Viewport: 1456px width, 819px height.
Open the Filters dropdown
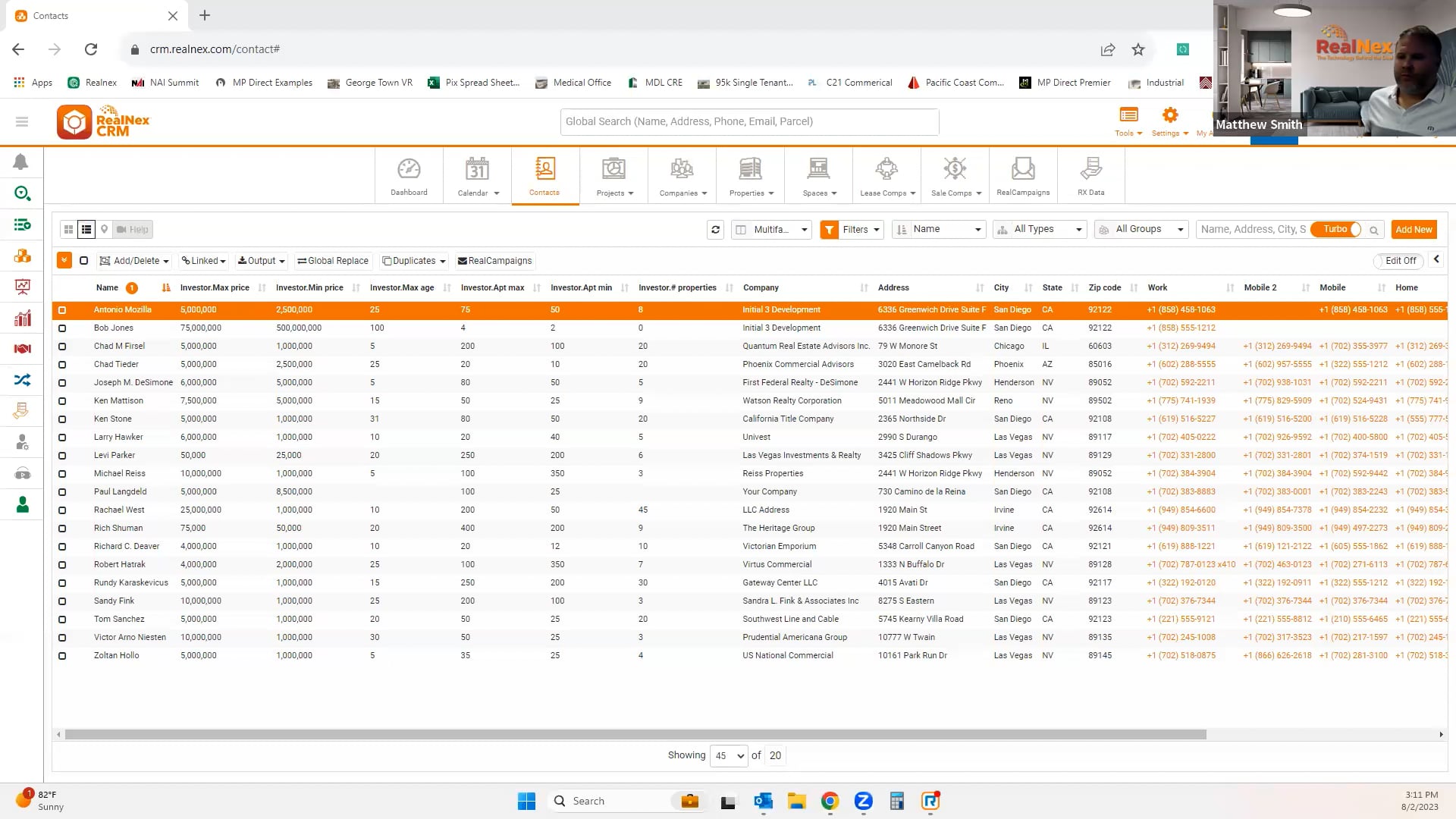click(852, 229)
